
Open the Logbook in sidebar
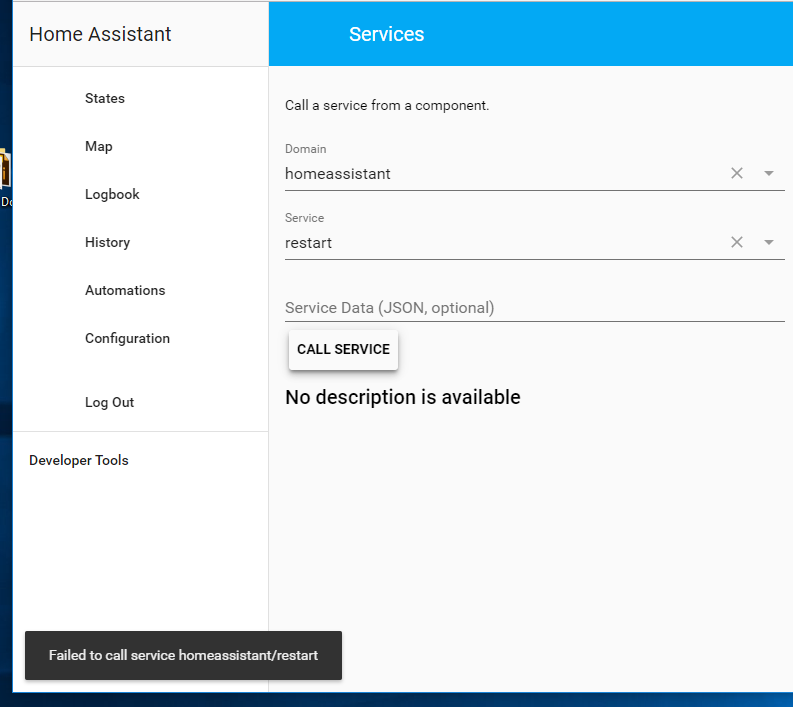(x=112, y=194)
